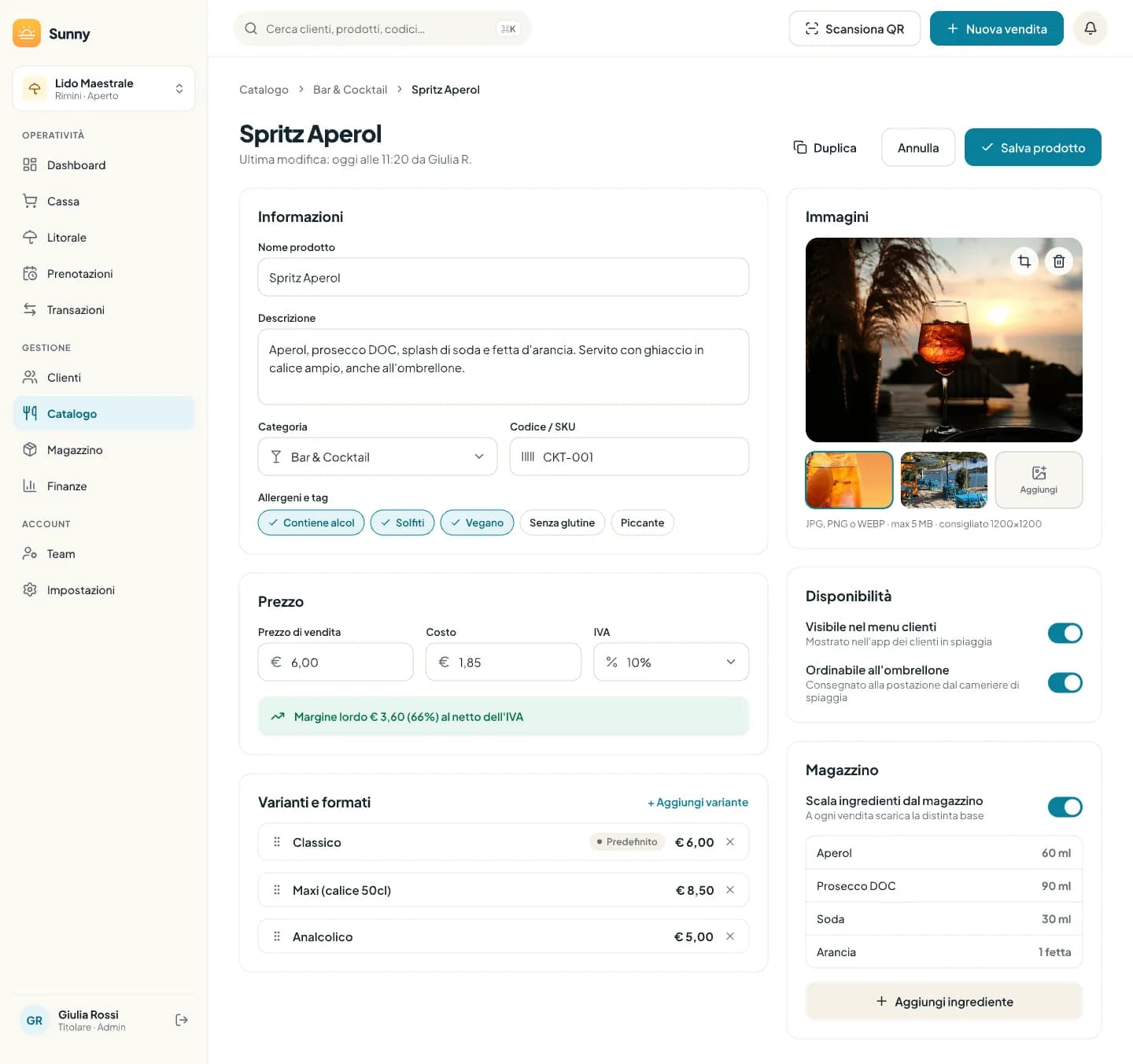
Task: Remove the Maxi (calice 50cl) variant
Action: coord(730,890)
